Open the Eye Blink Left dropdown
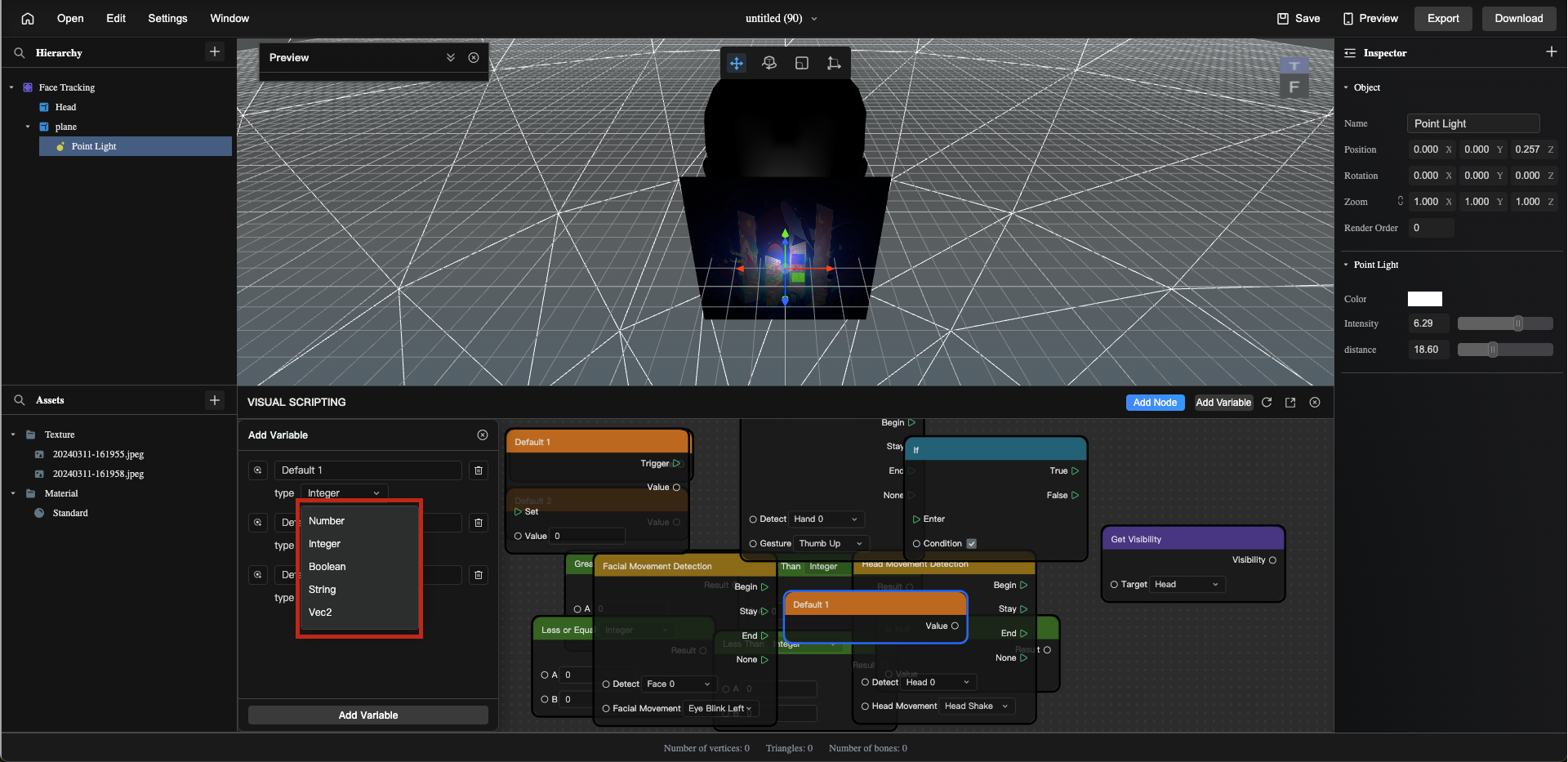This screenshot has width=1568, height=762. tap(719, 709)
